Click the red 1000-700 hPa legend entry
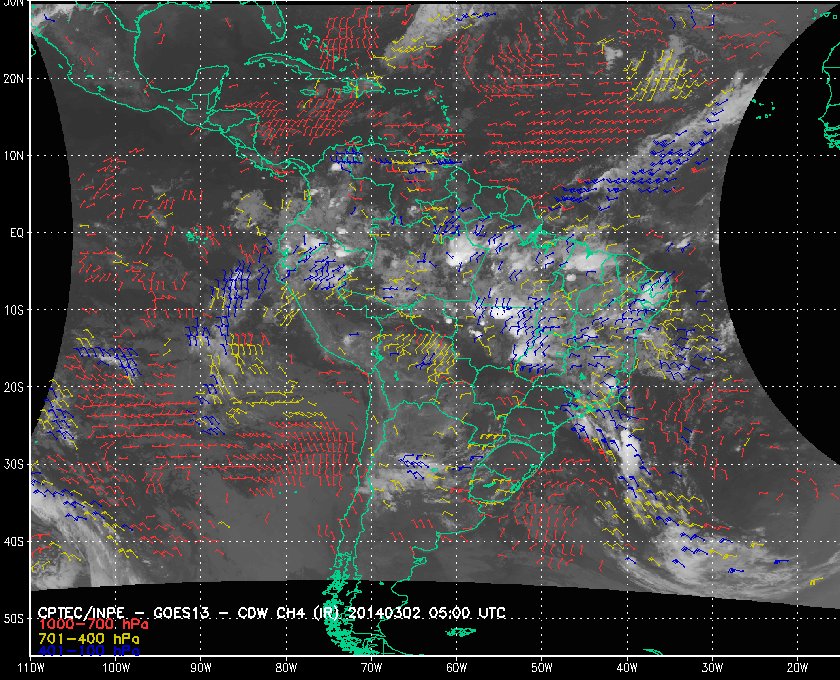The height and width of the screenshot is (680, 840). (x=88, y=623)
